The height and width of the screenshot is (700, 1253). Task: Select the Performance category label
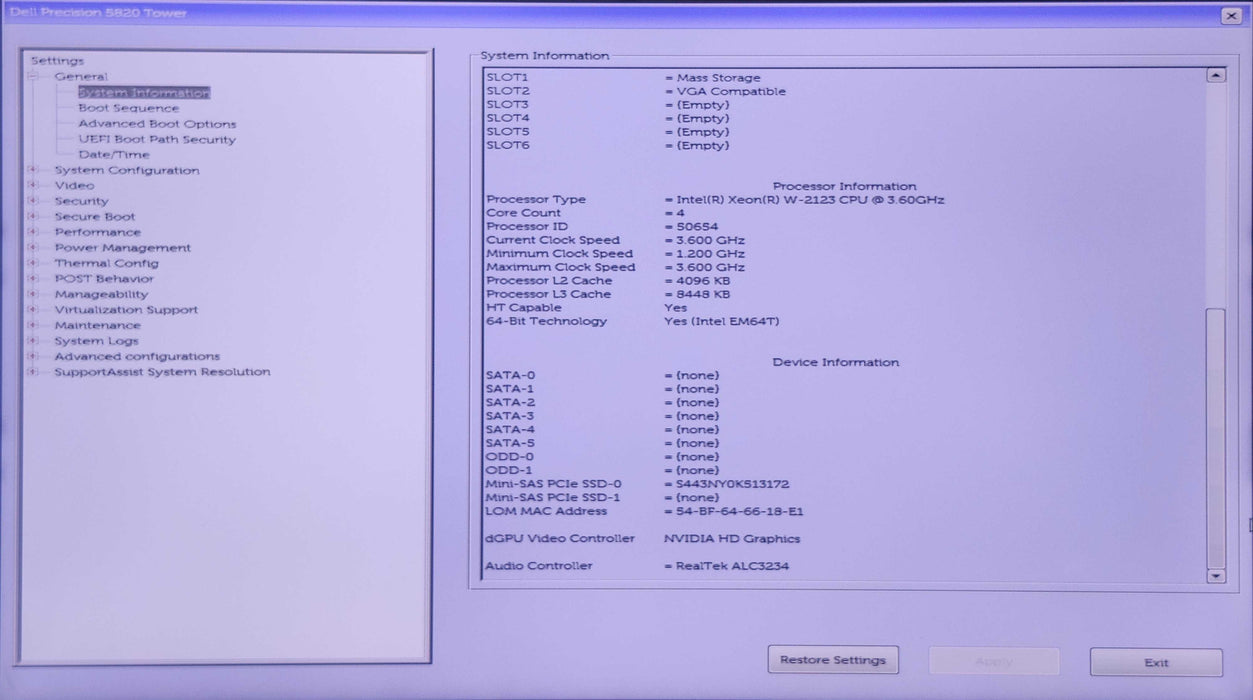tap(98, 232)
